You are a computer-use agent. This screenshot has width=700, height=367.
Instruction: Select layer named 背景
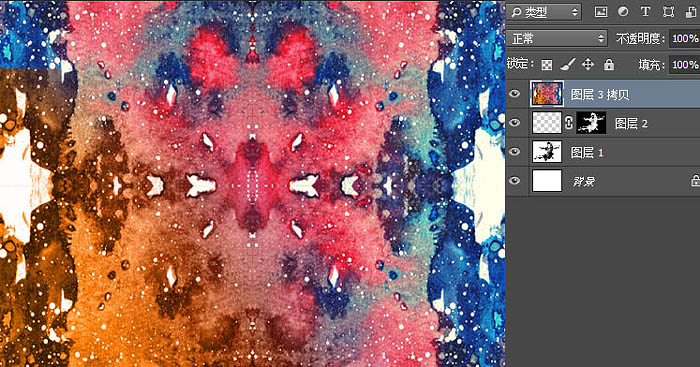(x=583, y=182)
